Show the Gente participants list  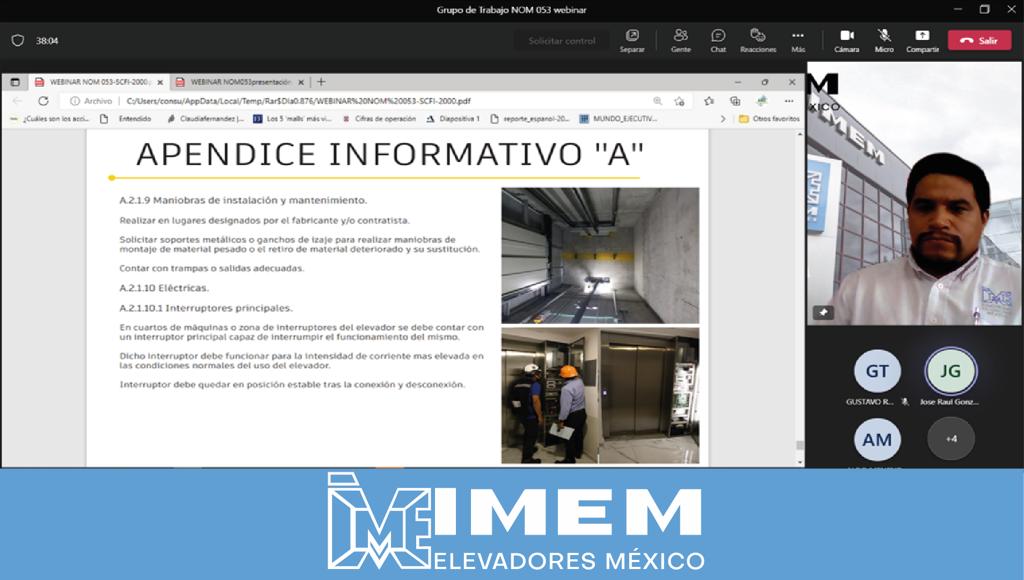tap(680, 40)
